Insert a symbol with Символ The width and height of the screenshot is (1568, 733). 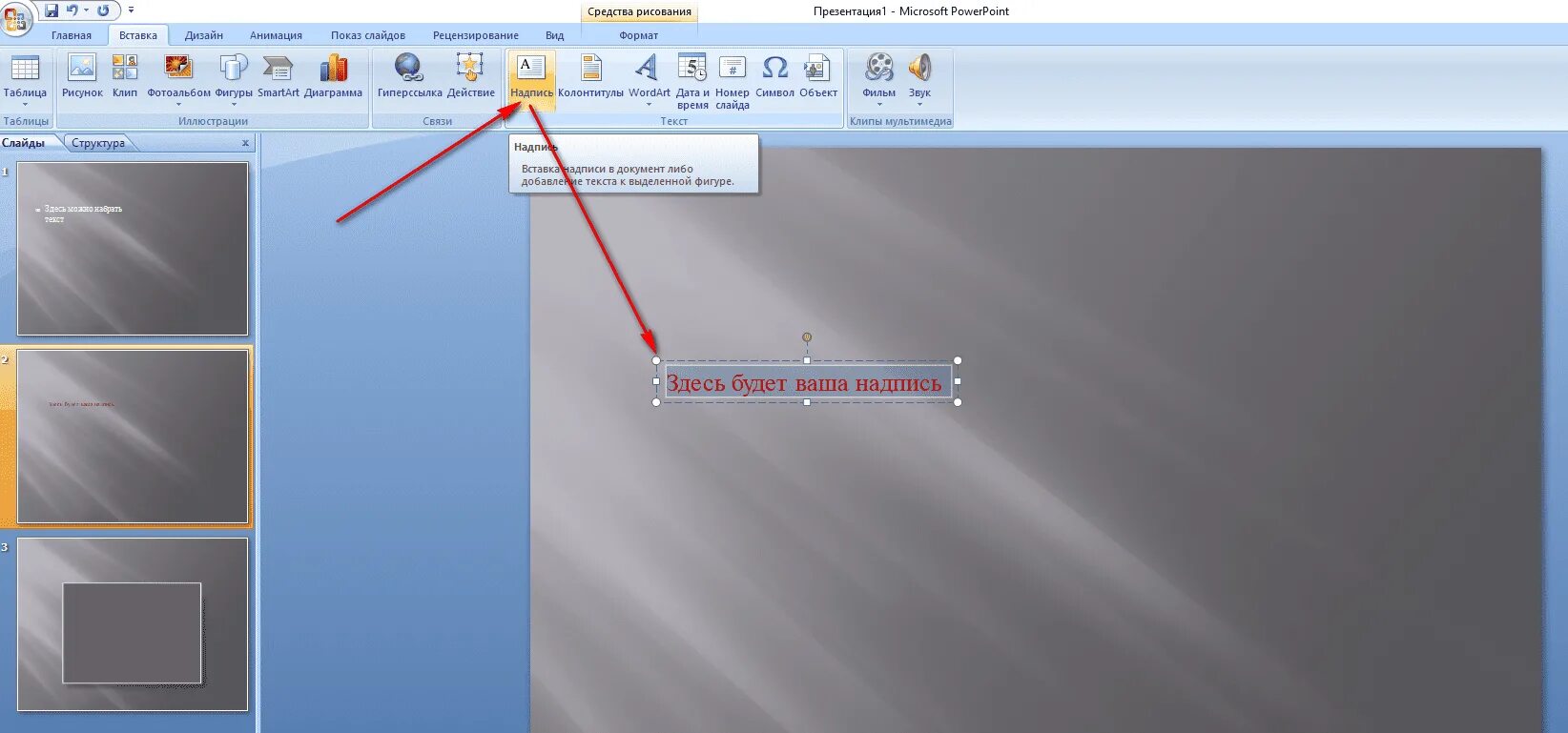point(774,76)
